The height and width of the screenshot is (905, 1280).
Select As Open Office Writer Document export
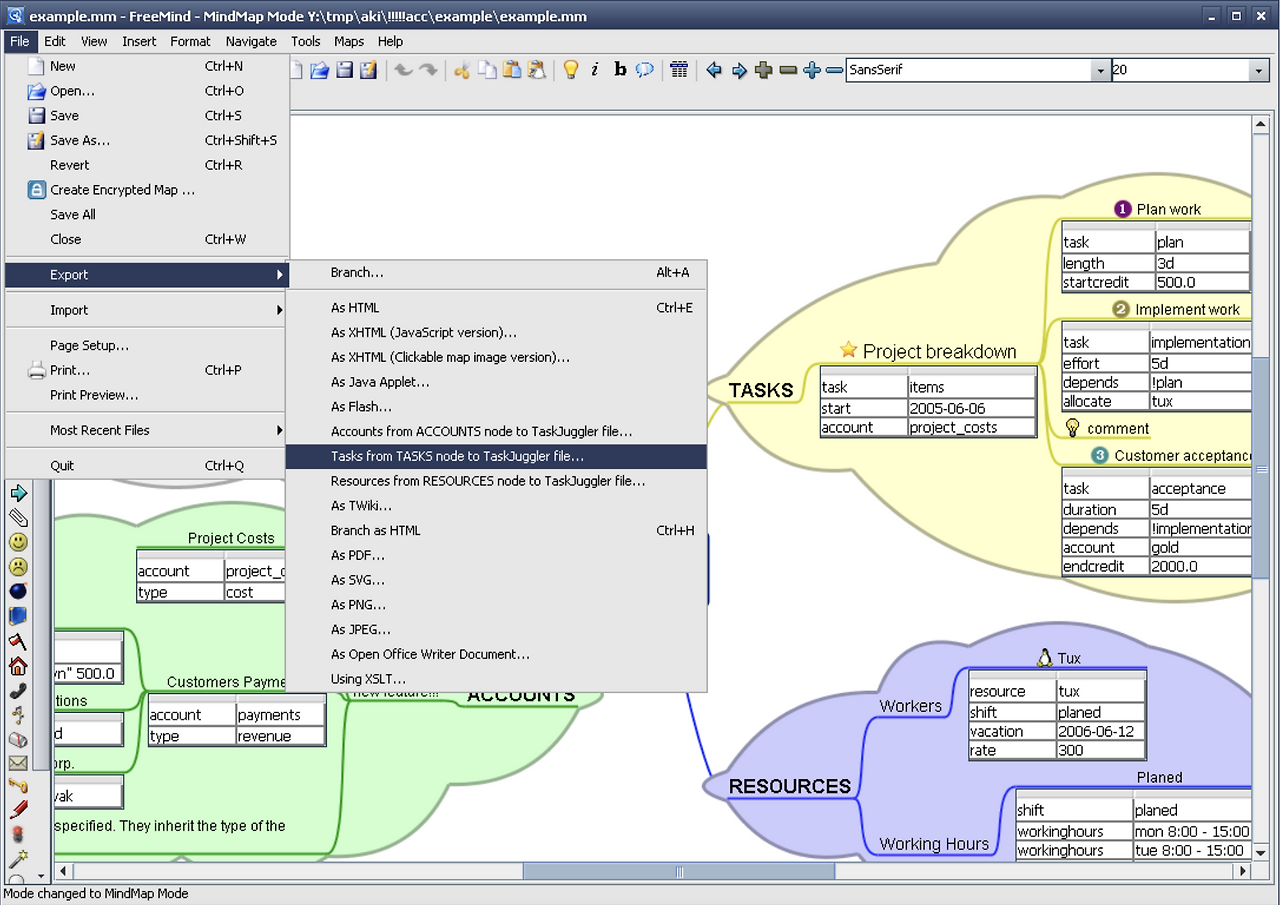496,654
